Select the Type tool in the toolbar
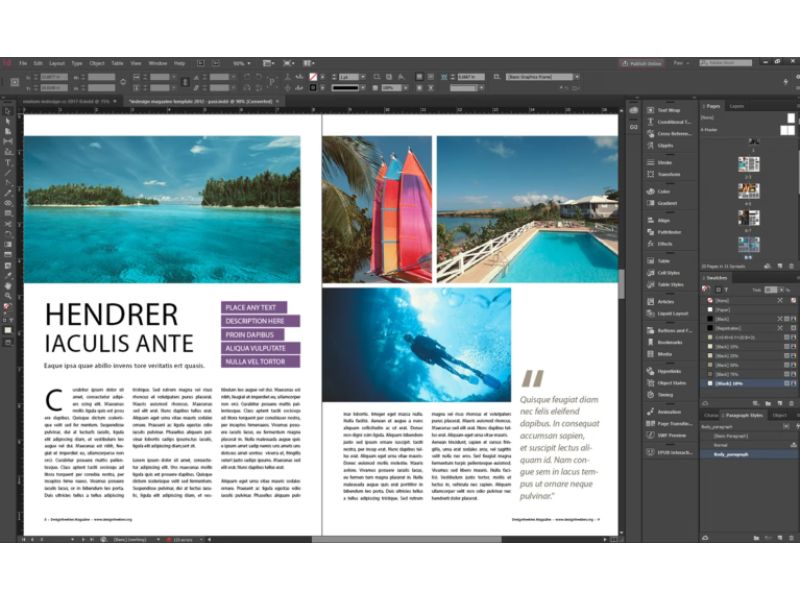The image size is (800, 600). pos(8,163)
